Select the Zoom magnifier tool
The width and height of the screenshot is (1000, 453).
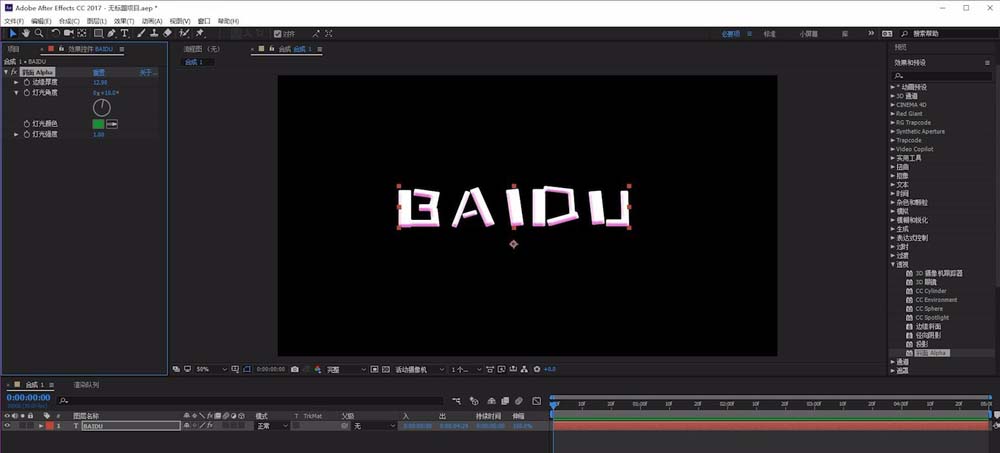pyautogui.click(x=40, y=33)
